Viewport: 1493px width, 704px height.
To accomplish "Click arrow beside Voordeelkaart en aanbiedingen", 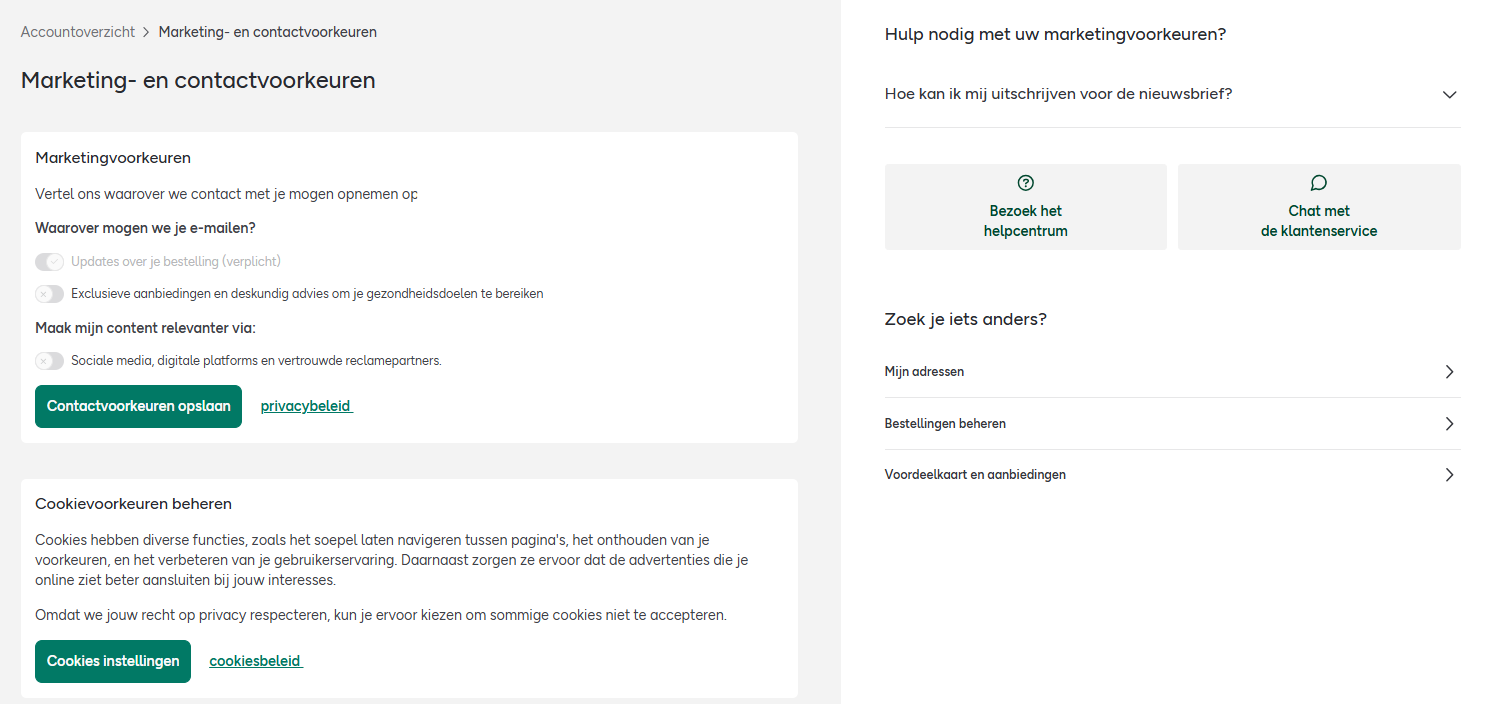I will point(1449,475).
